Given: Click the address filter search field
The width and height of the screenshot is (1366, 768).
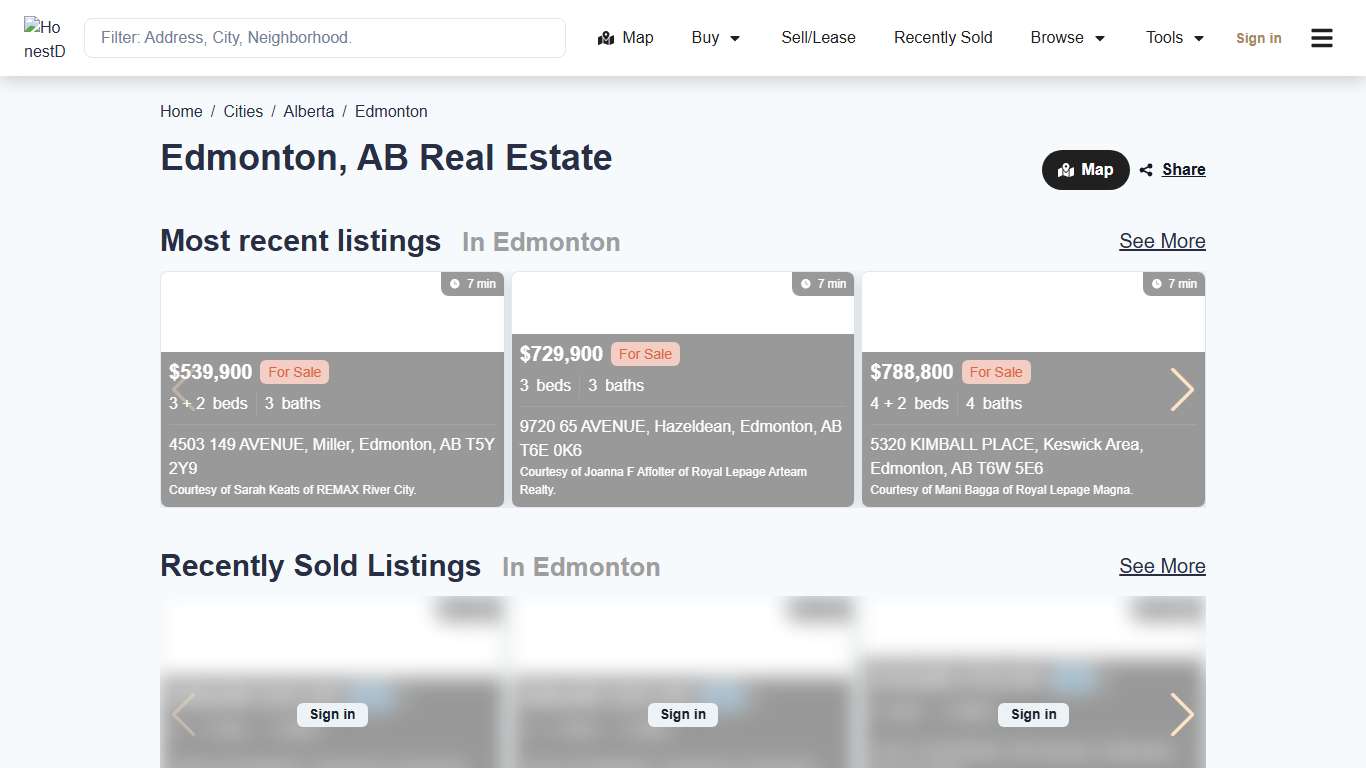Looking at the screenshot, I should click(x=324, y=37).
